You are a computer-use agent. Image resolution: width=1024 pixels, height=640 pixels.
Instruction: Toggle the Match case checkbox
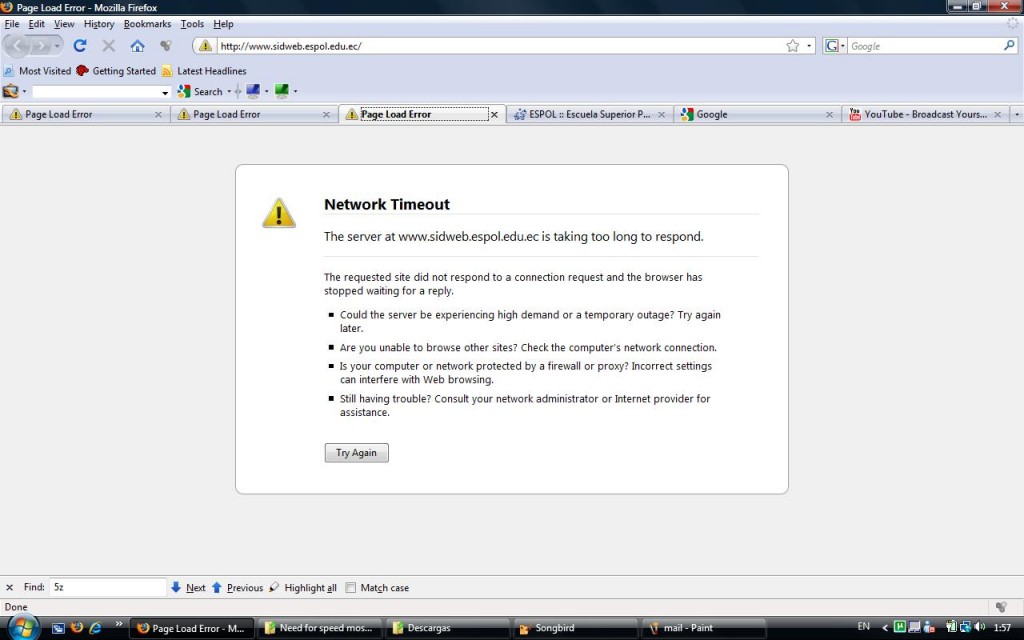[x=351, y=587]
